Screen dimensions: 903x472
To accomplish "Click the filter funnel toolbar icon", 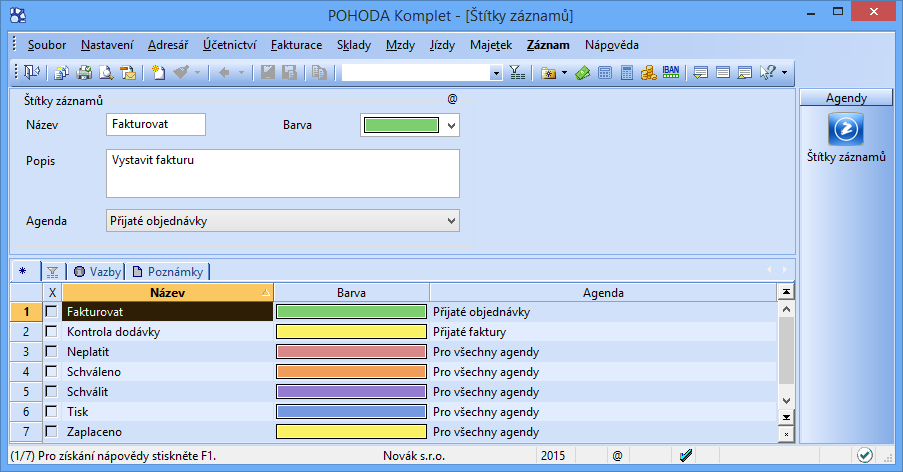I will (x=517, y=73).
